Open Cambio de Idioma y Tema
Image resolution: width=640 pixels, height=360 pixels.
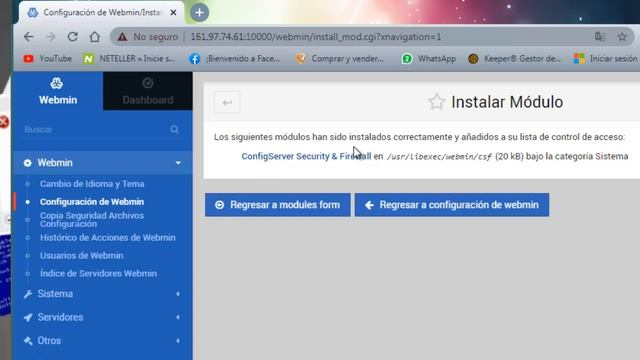(x=92, y=184)
